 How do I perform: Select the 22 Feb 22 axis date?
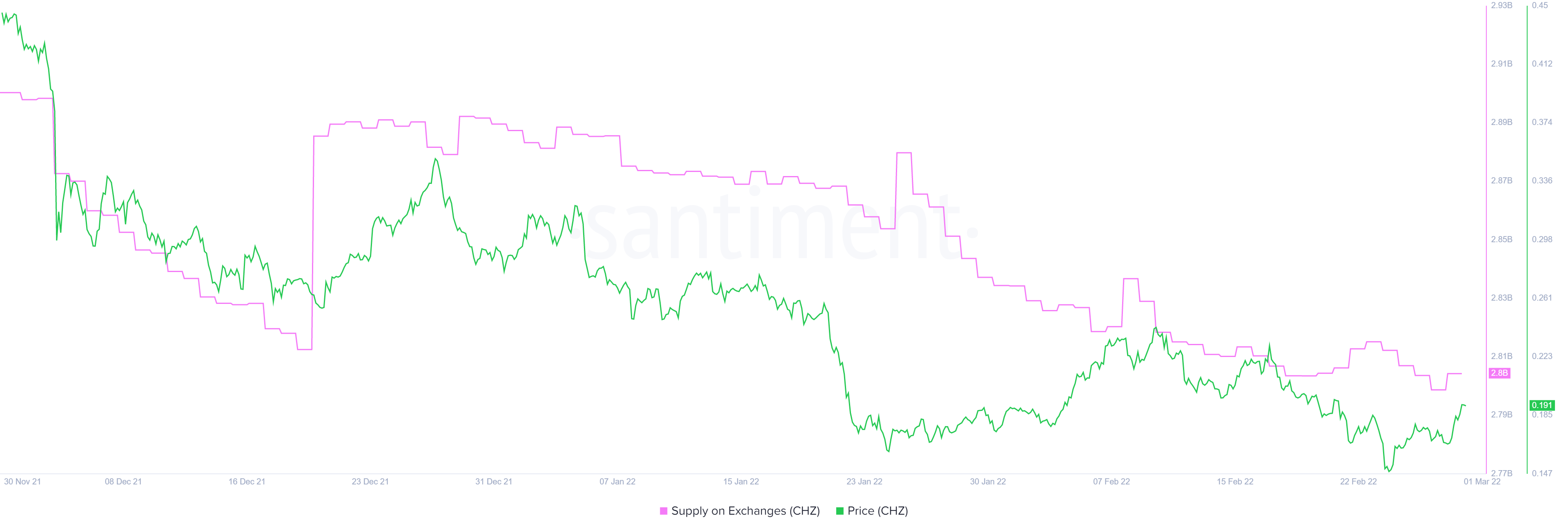point(1358,482)
